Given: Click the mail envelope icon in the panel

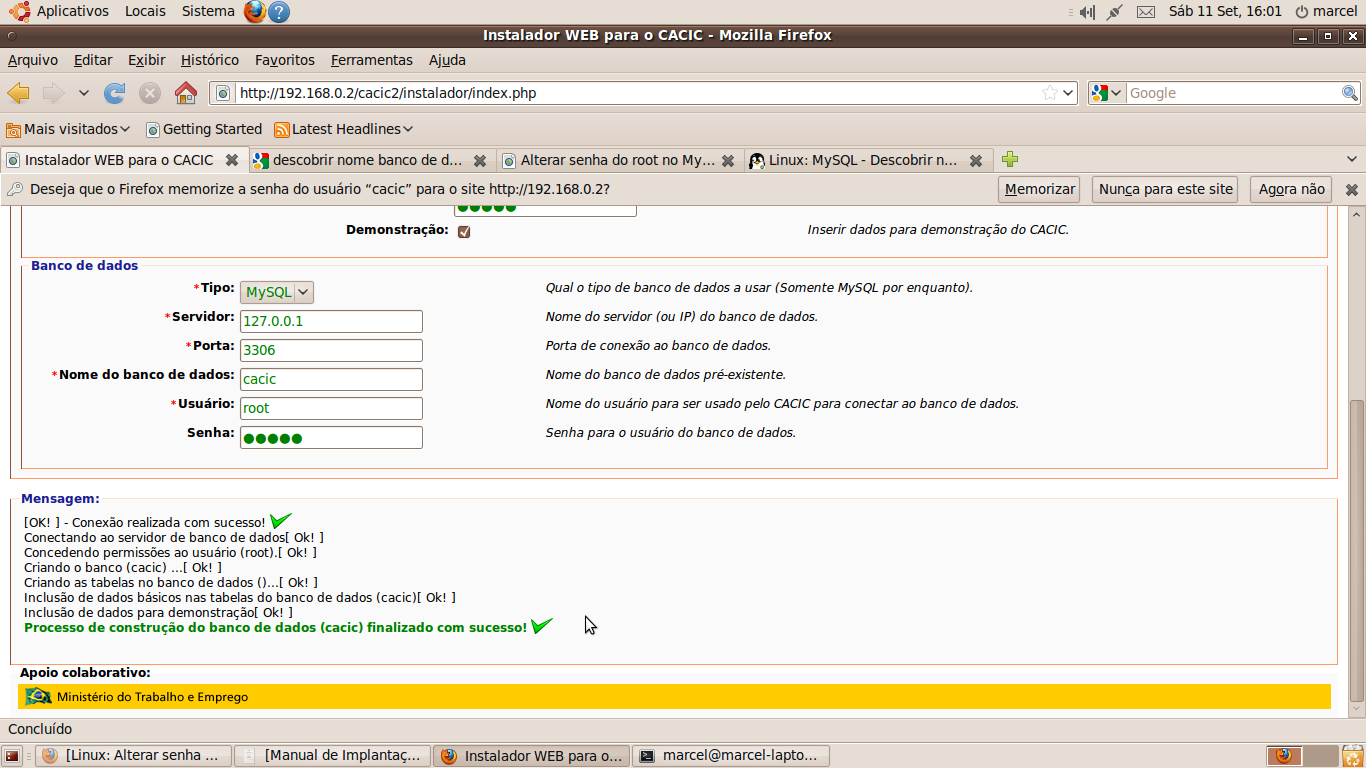Looking at the screenshot, I should [1146, 12].
